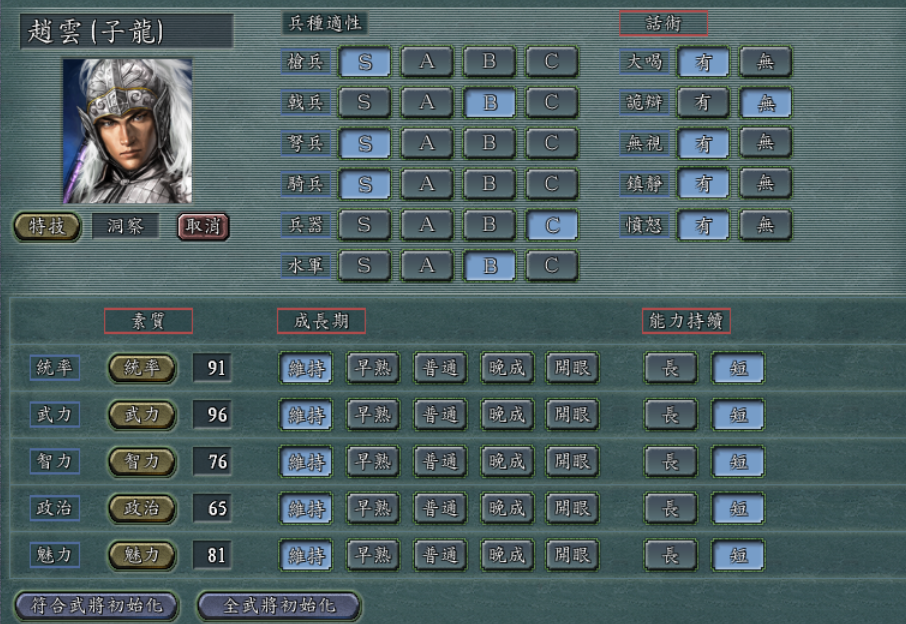Select 無 for 大喝 debate skill
The width and height of the screenshot is (906, 624).
766,61
